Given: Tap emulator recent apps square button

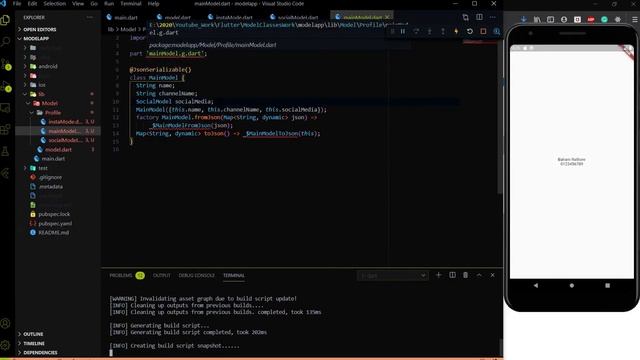Looking at the screenshot, I should pyautogui.click(x=607, y=285).
